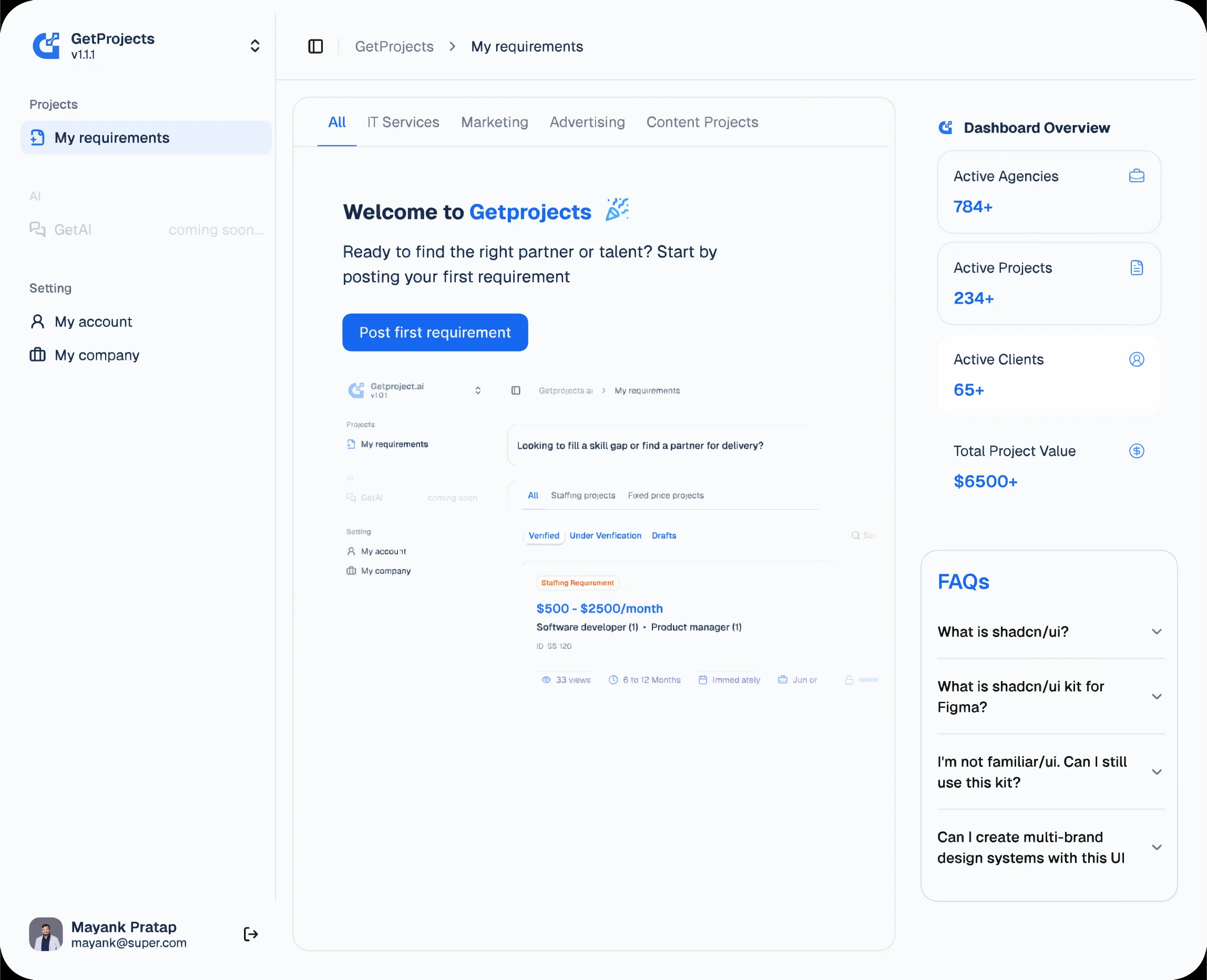Expand What is shadcn/ui kit for Figma?
The height and width of the screenshot is (980, 1207).
1050,697
